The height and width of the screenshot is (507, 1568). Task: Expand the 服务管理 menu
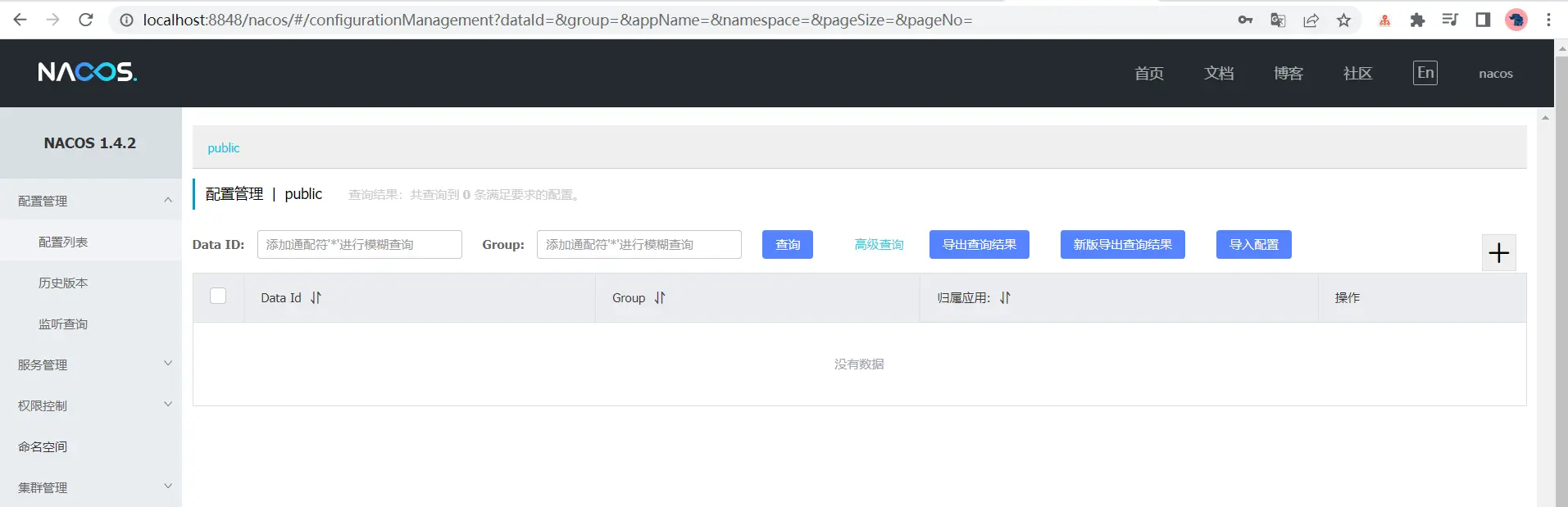pyautogui.click(x=90, y=364)
